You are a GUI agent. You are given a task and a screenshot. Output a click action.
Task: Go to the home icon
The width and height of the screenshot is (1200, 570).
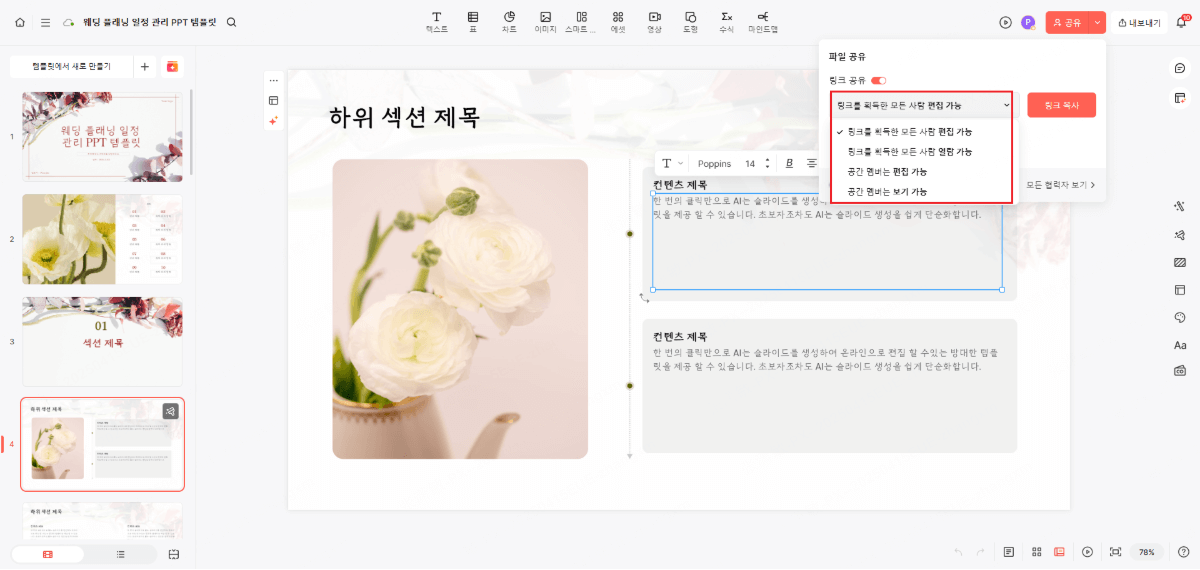pos(20,22)
